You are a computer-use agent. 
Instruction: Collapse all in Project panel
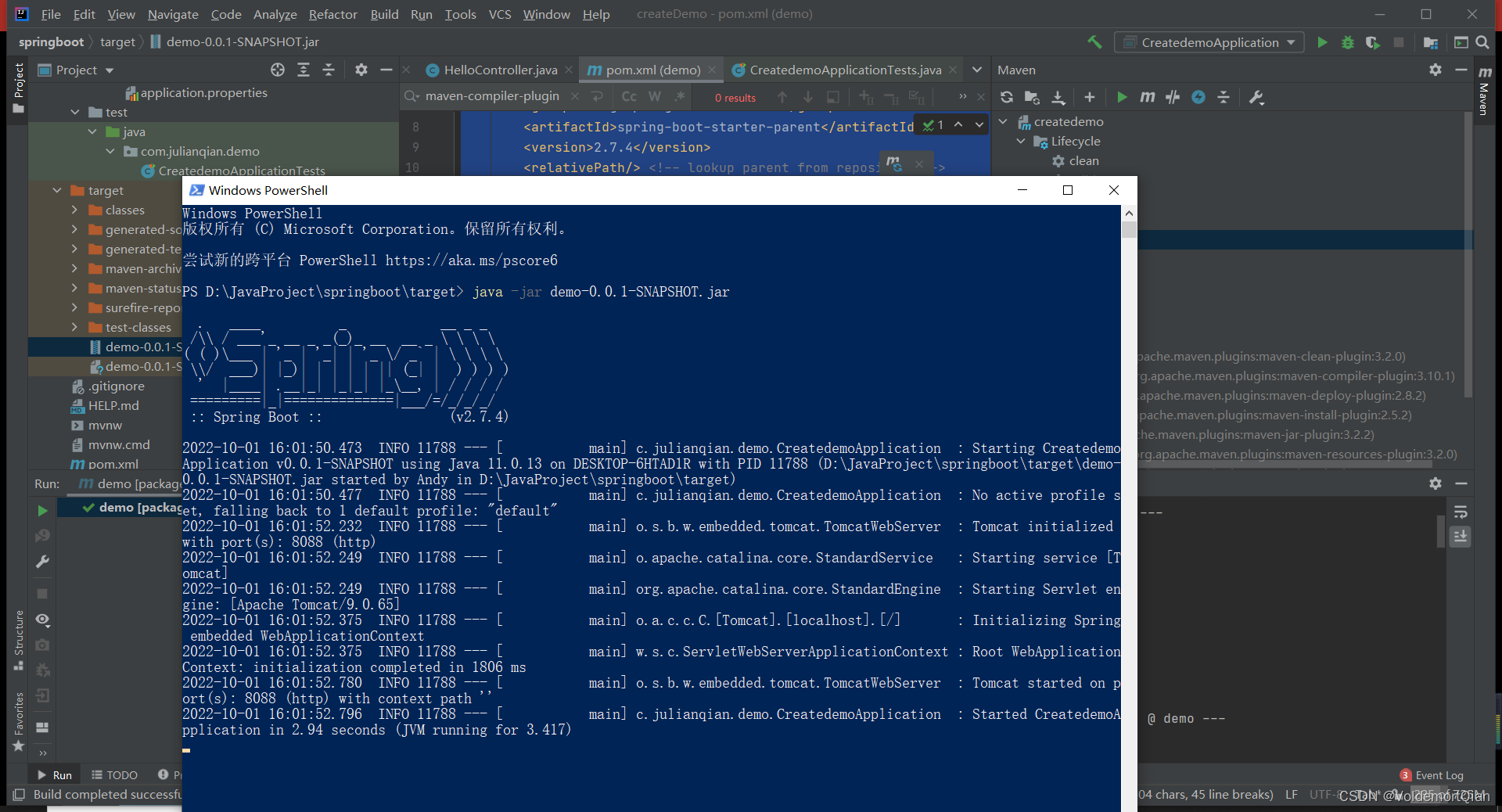[329, 70]
